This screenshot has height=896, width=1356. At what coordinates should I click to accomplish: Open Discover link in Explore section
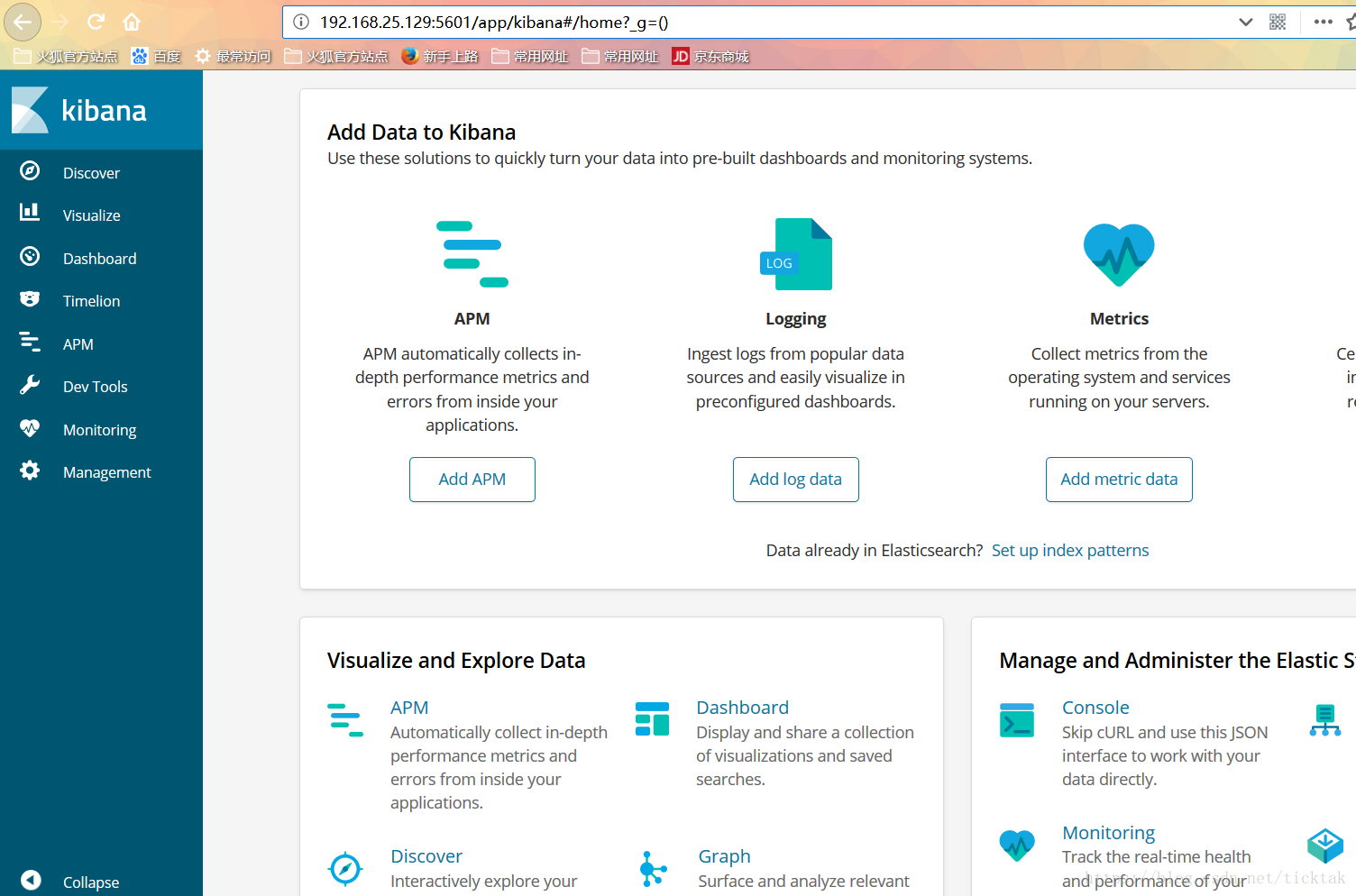(x=426, y=856)
